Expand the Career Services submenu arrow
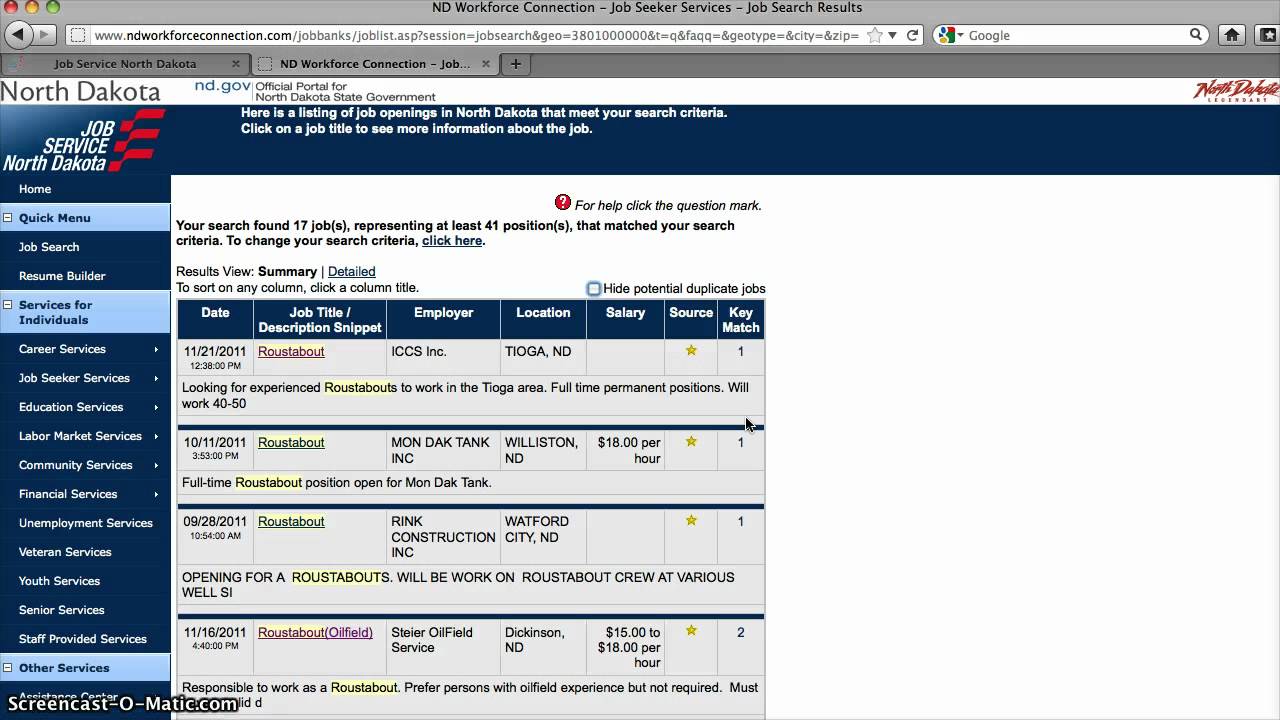This screenshot has width=1280, height=720. [156, 349]
